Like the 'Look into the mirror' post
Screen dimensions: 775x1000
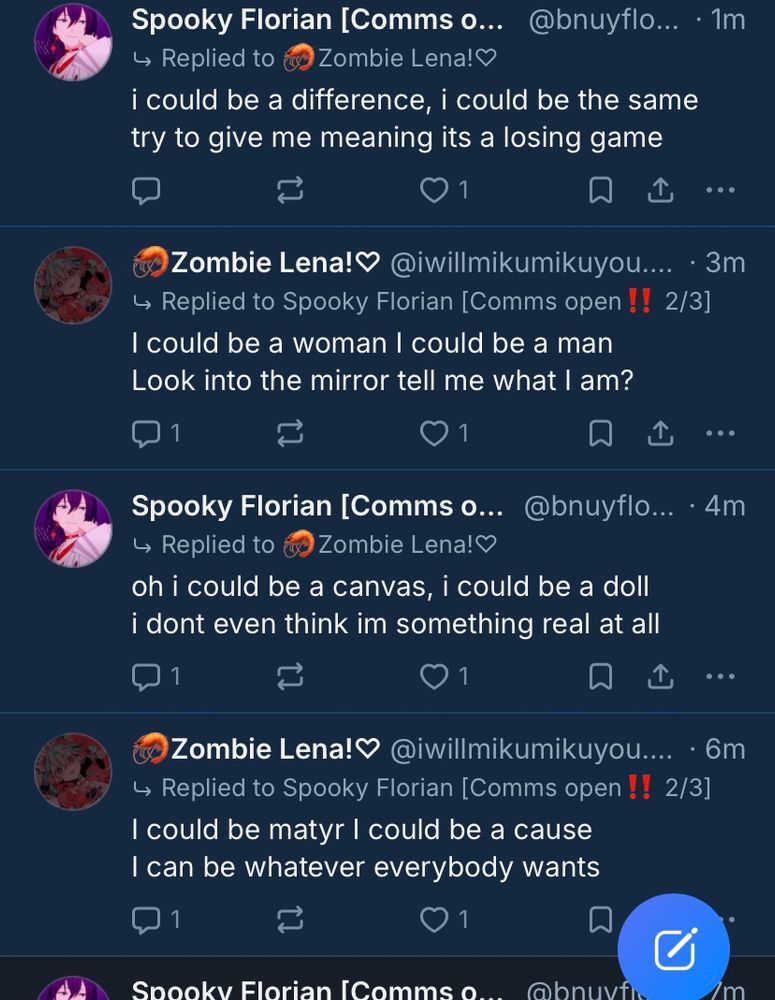coord(434,433)
